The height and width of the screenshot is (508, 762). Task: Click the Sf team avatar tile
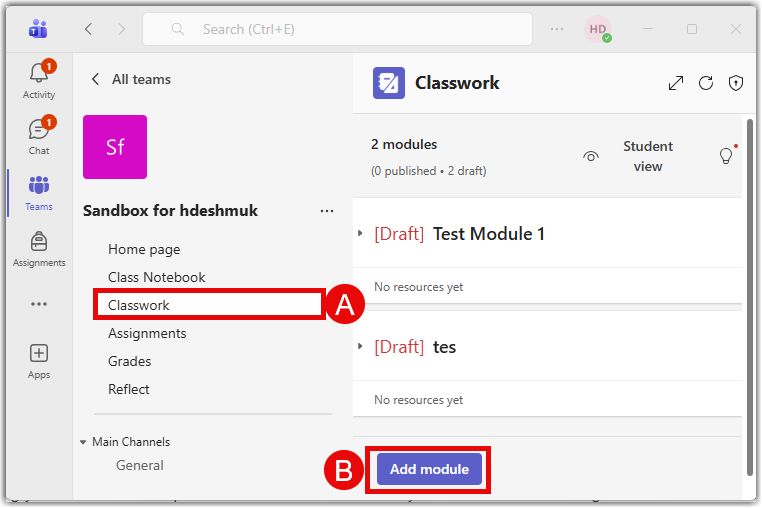[115, 147]
